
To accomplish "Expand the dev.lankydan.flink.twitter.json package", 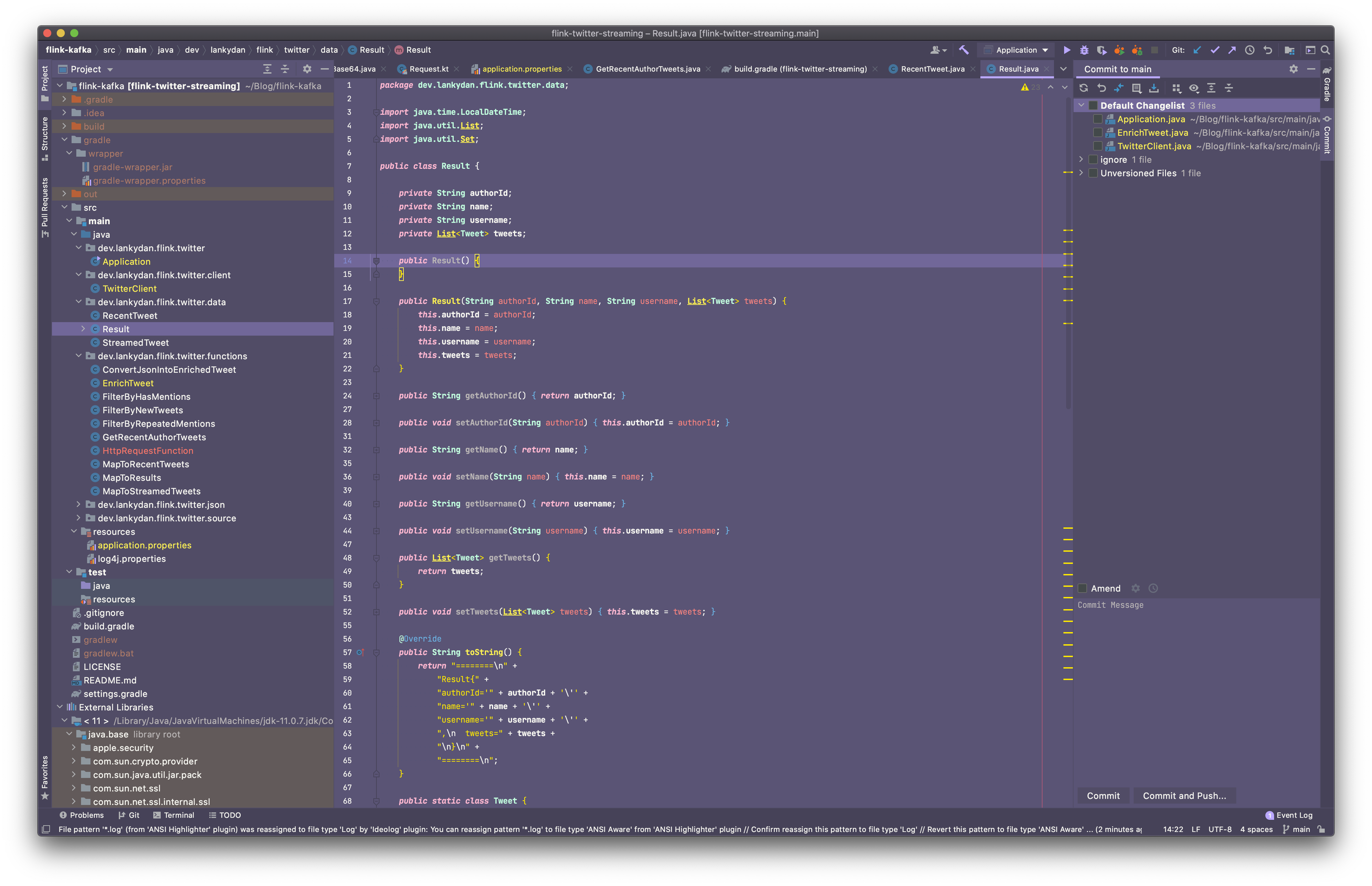I will point(79,504).
